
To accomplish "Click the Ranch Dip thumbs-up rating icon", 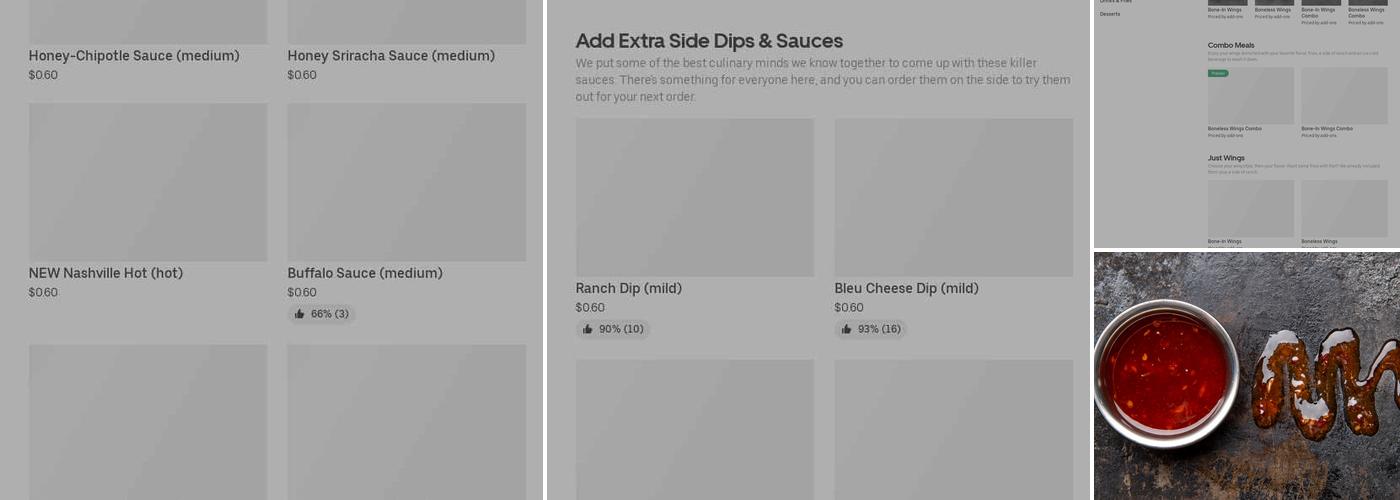I will tap(587, 329).
